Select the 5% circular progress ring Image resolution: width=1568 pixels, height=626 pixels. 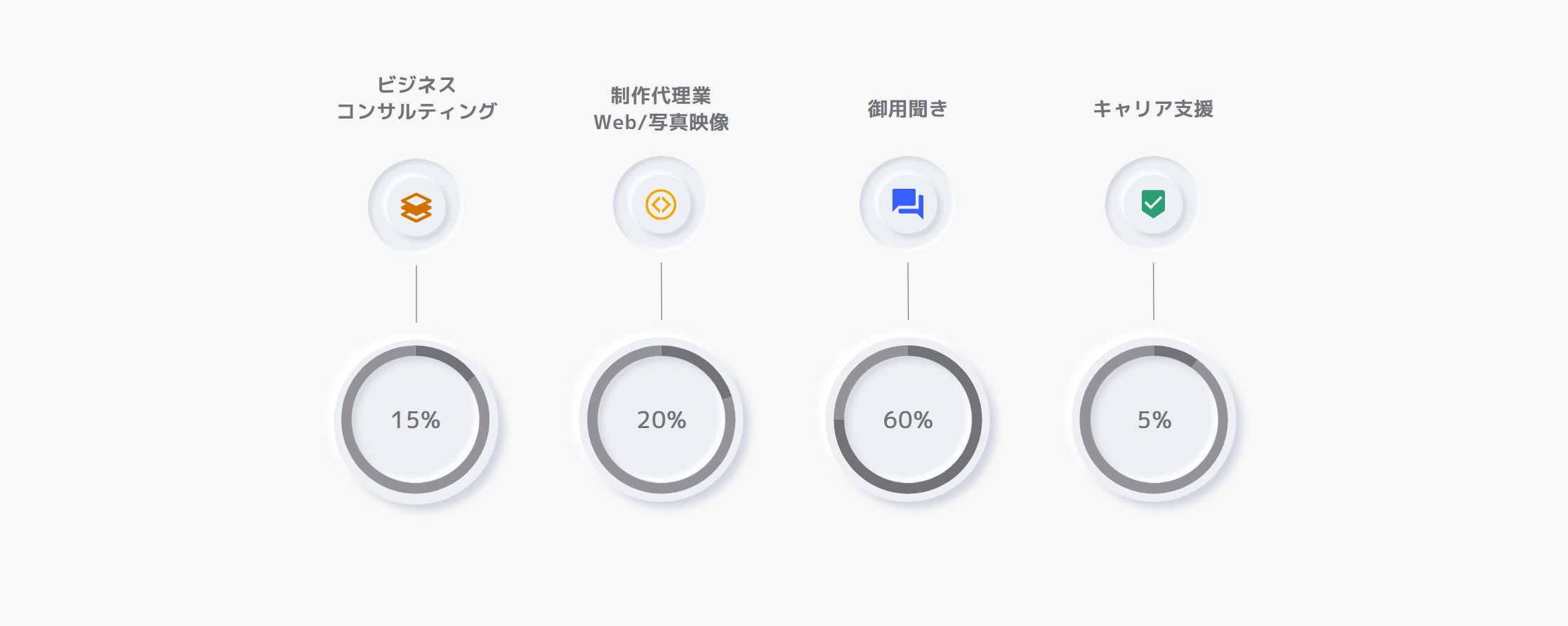tap(1154, 420)
